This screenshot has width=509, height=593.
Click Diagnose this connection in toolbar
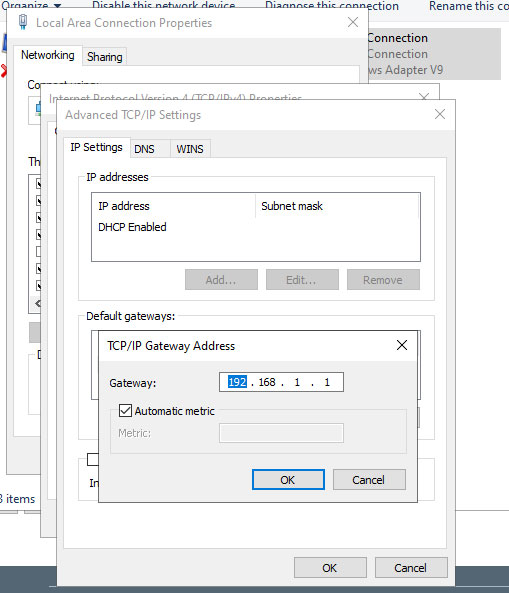(332, 5)
